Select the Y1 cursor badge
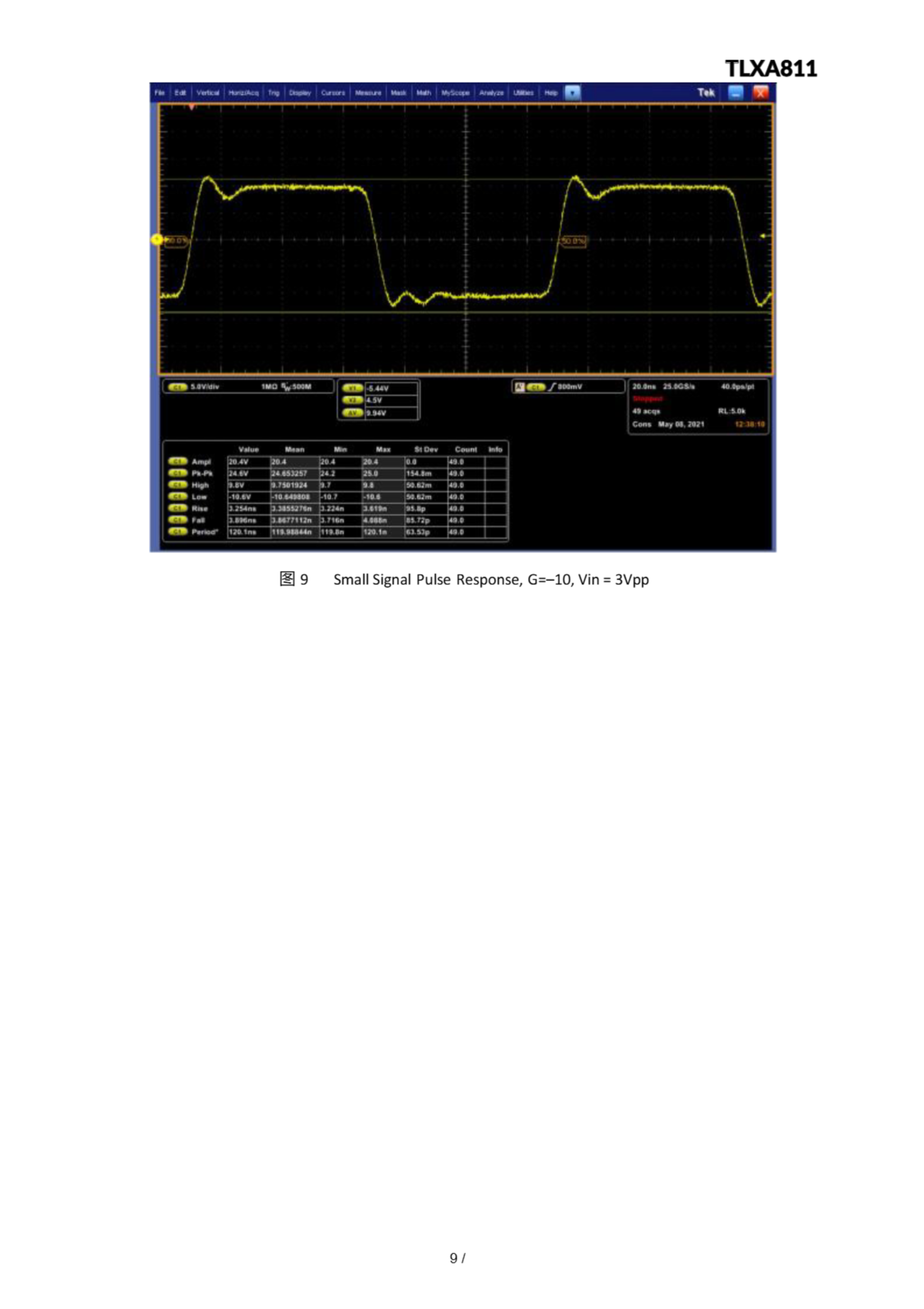This screenshot has width=924, height=1309. pyautogui.click(x=353, y=388)
